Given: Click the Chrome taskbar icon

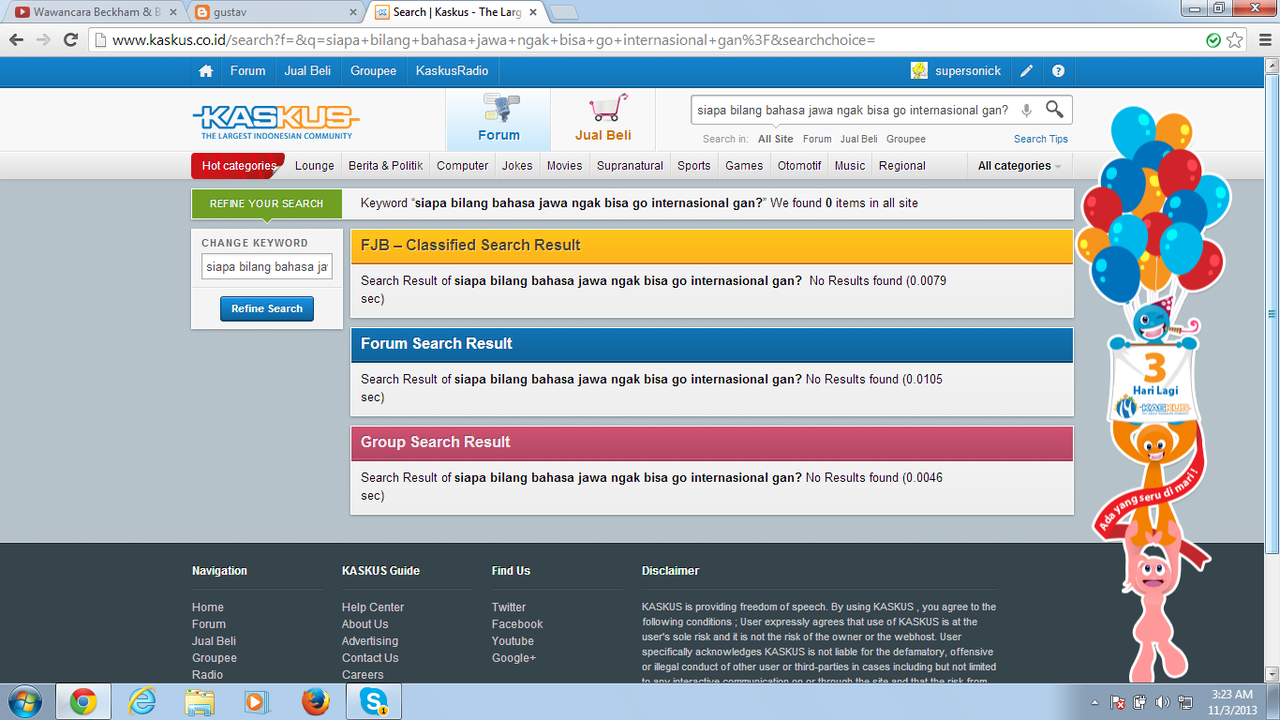Looking at the screenshot, I should coord(83,702).
